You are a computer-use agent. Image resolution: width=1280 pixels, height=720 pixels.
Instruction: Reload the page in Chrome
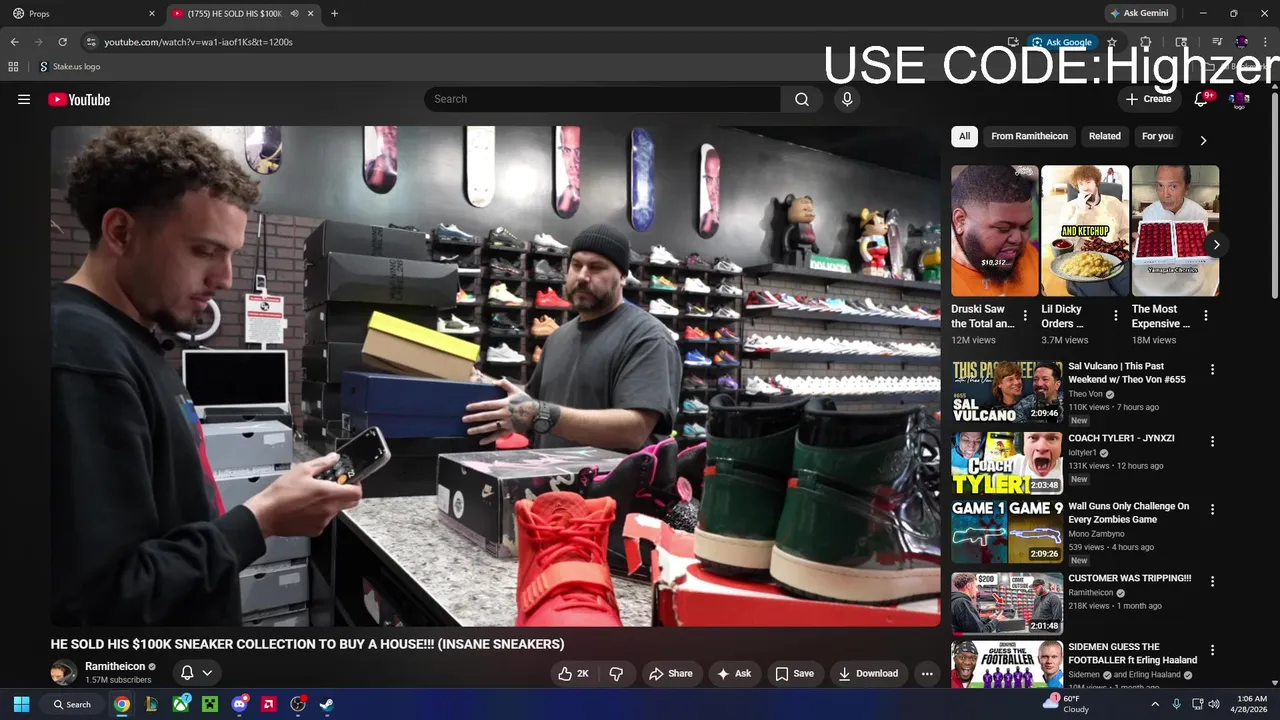pos(62,42)
